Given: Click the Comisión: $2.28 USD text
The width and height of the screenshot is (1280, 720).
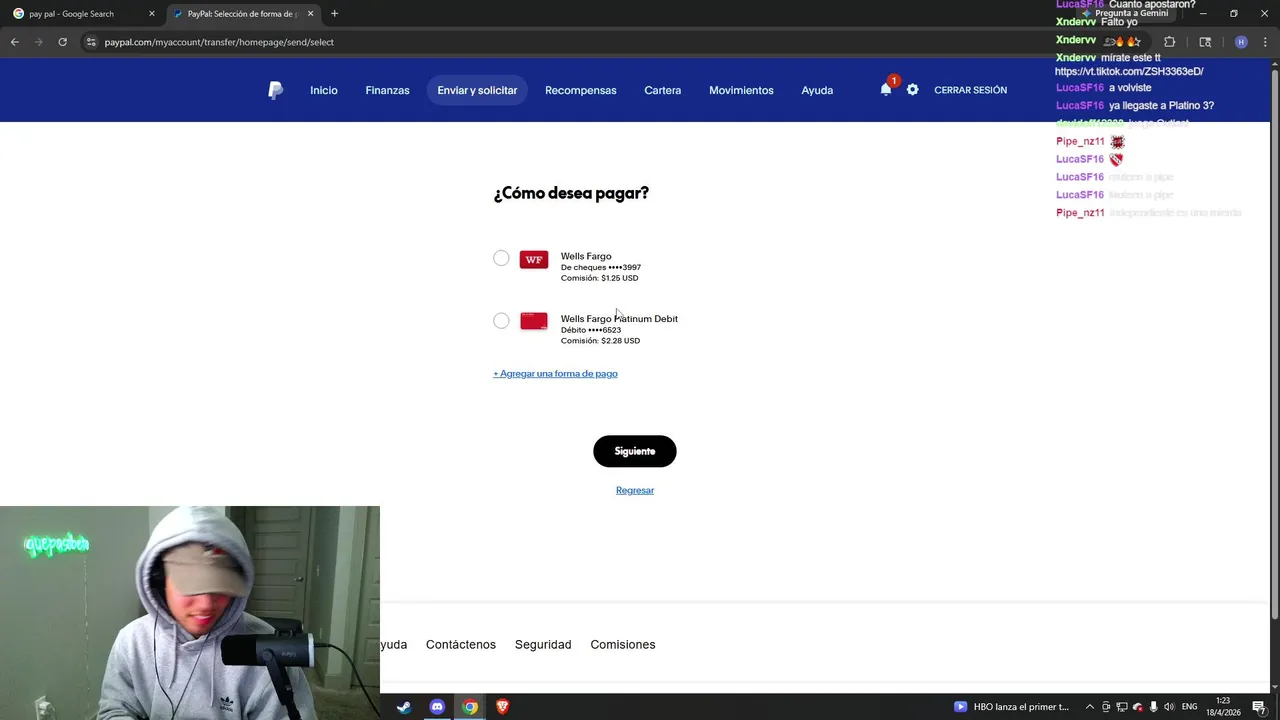Looking at the screenshot, I should 600,341.
